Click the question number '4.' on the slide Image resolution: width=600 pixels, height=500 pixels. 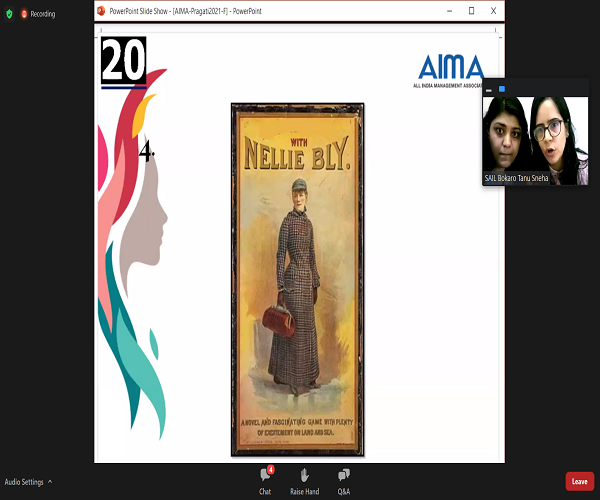(147, 151)
